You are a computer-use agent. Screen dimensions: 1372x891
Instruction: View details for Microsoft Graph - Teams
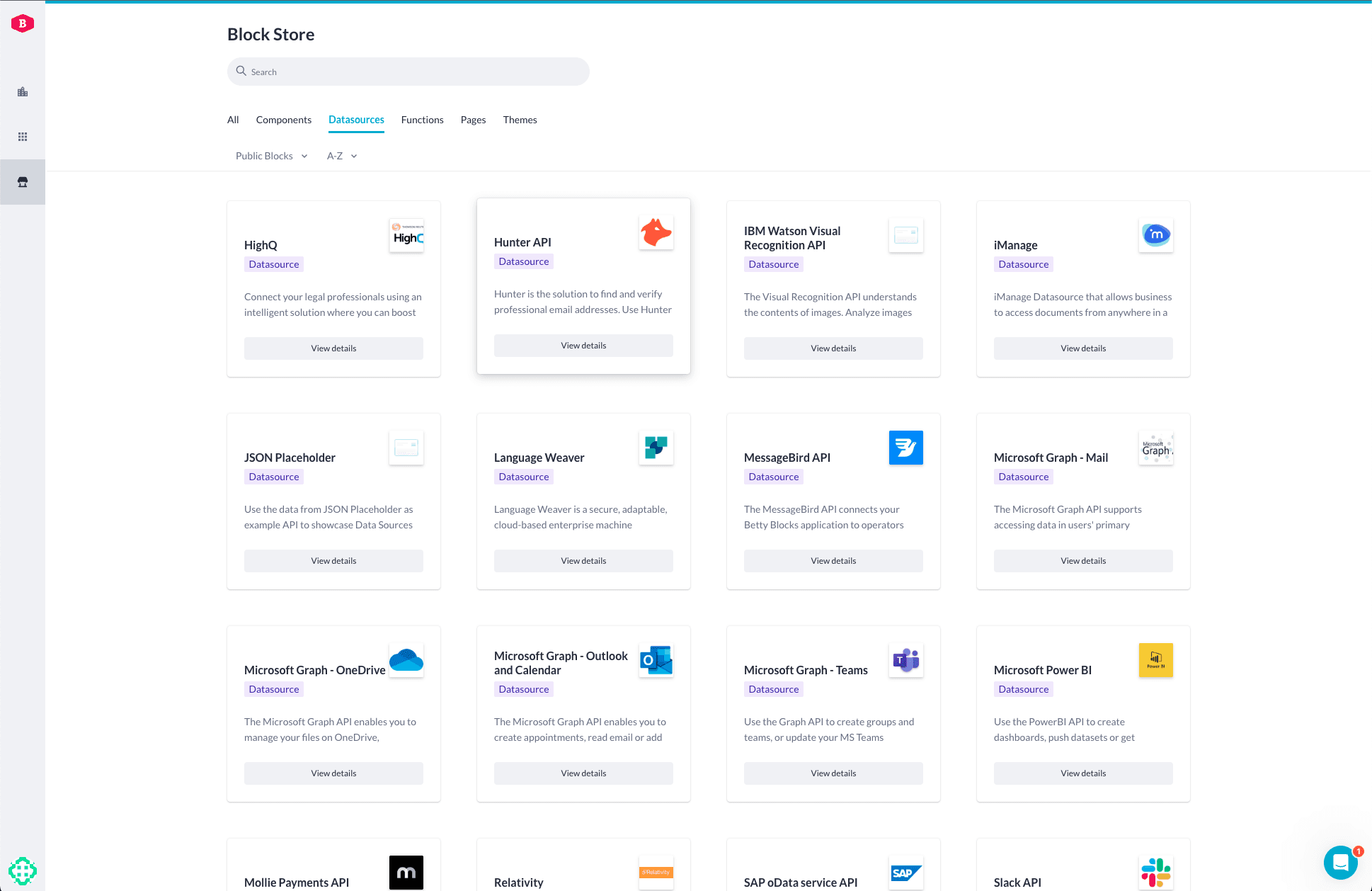834,773
